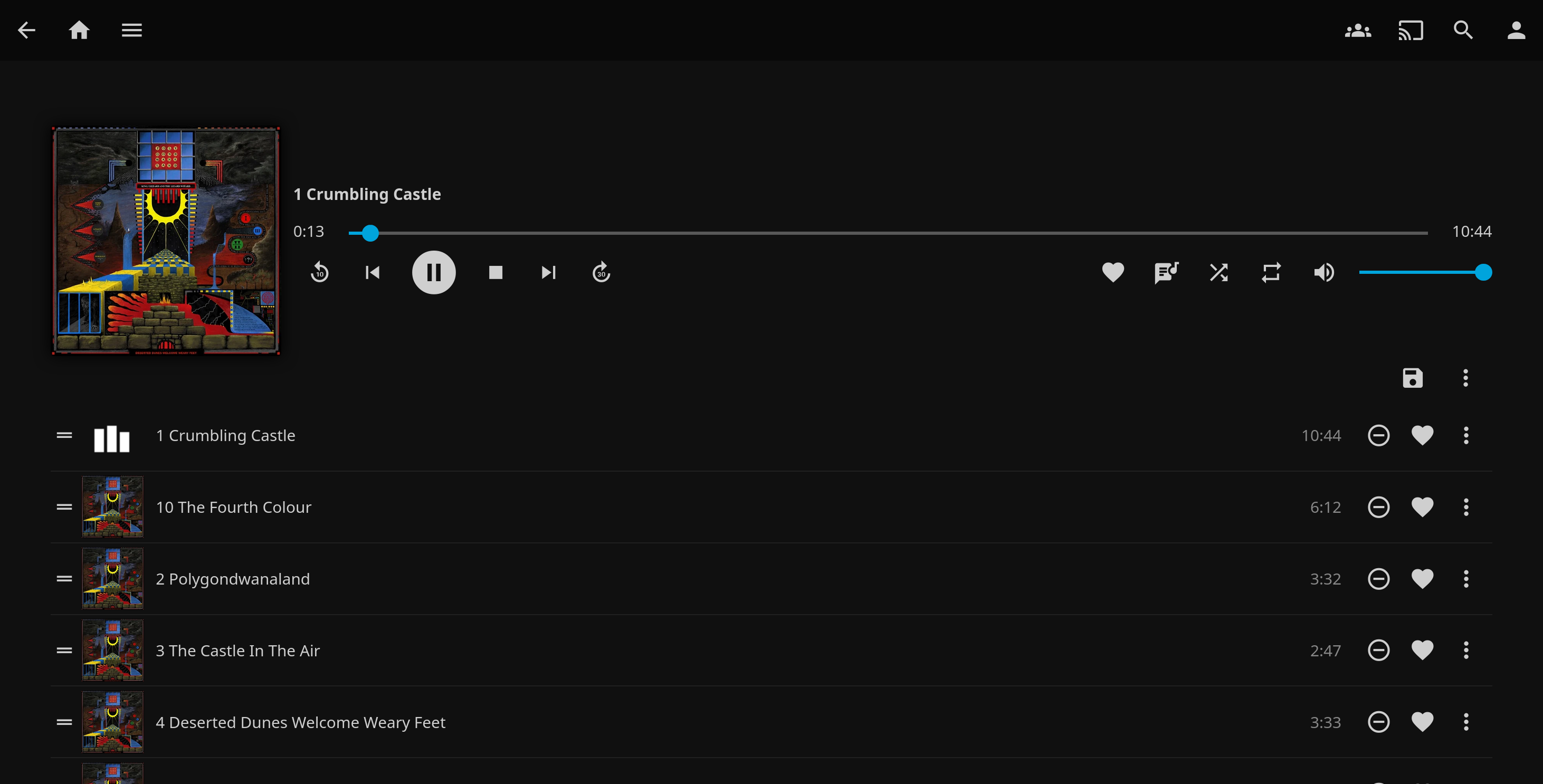Open the search function
1543x784 pixels.
click(x=1463, y=30)
